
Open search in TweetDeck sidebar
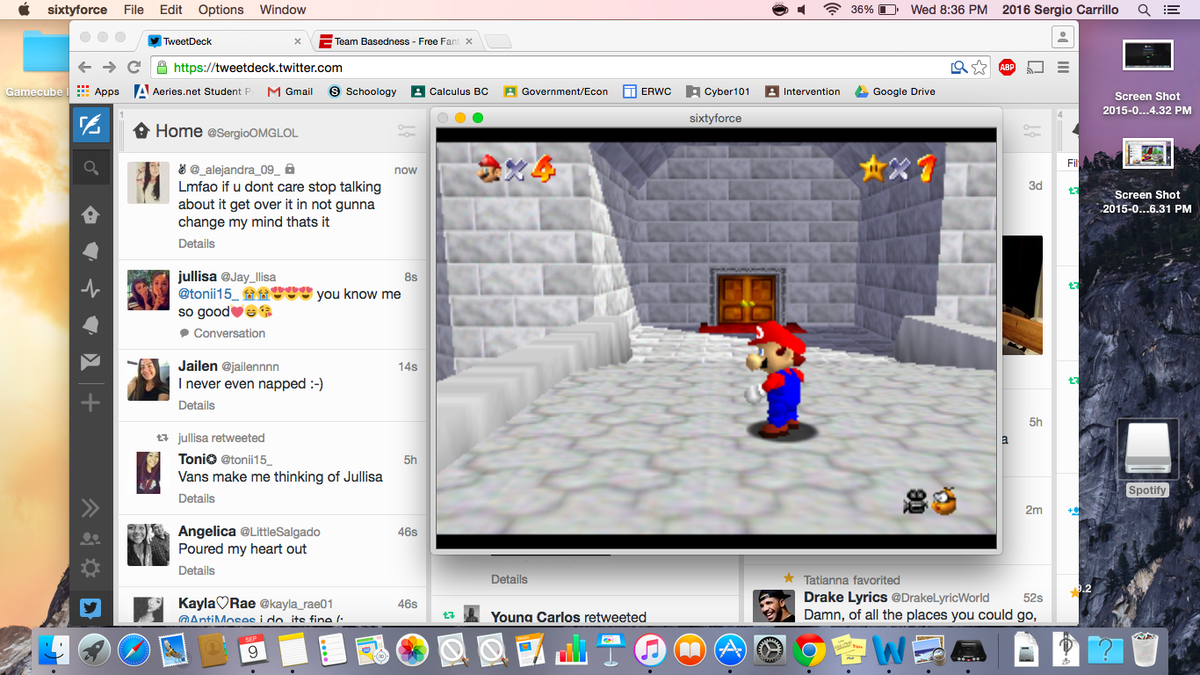90,168
